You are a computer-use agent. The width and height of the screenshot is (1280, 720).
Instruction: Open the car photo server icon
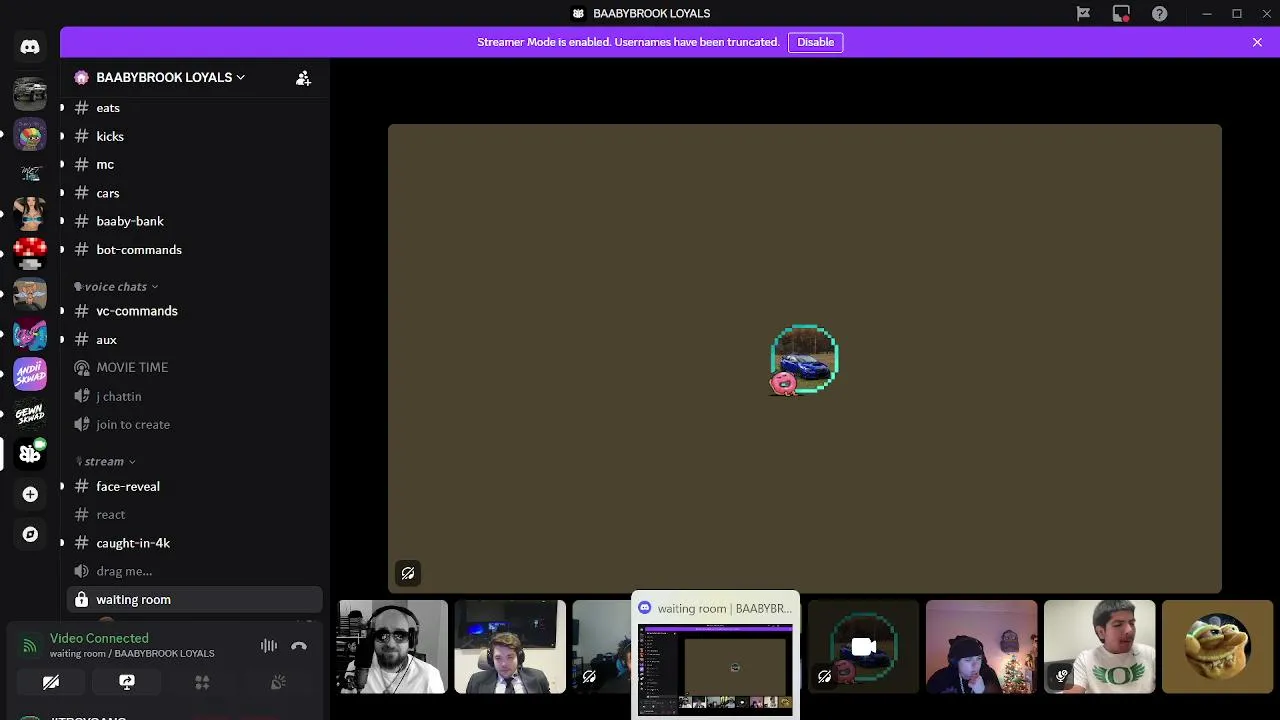pyautogui.click(x=30, y=93)
